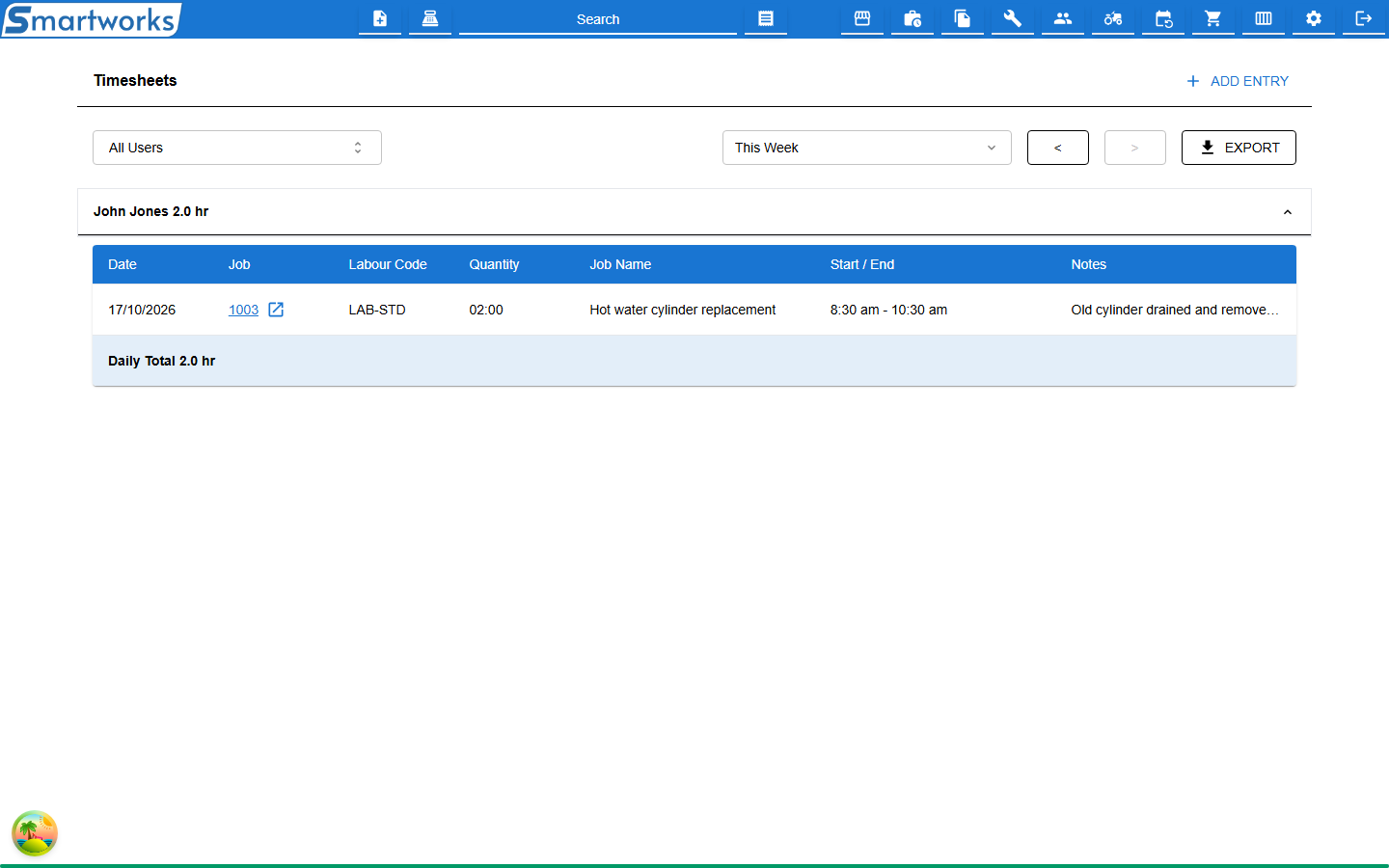
Task: Open the people icon
Action: click(x=1063, y=18)
